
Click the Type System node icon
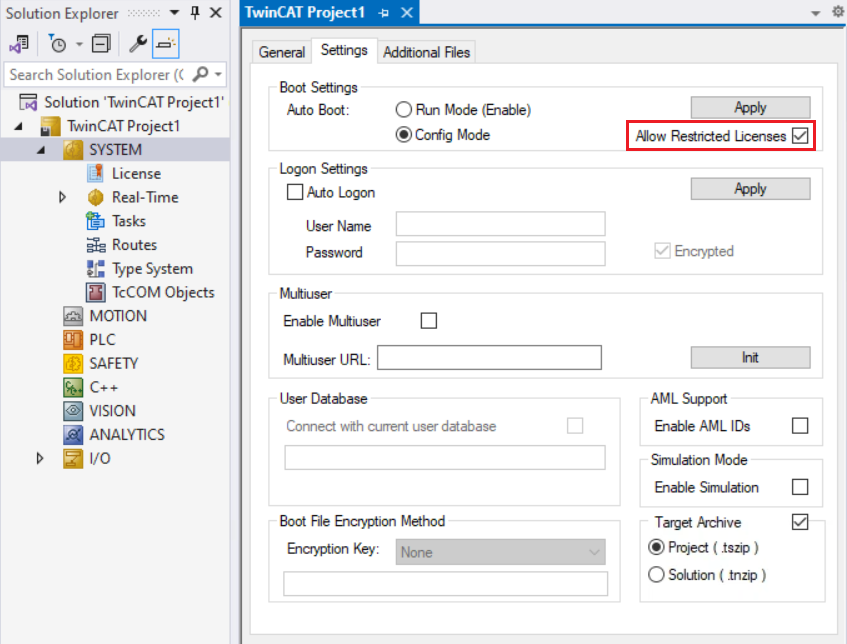96,269
